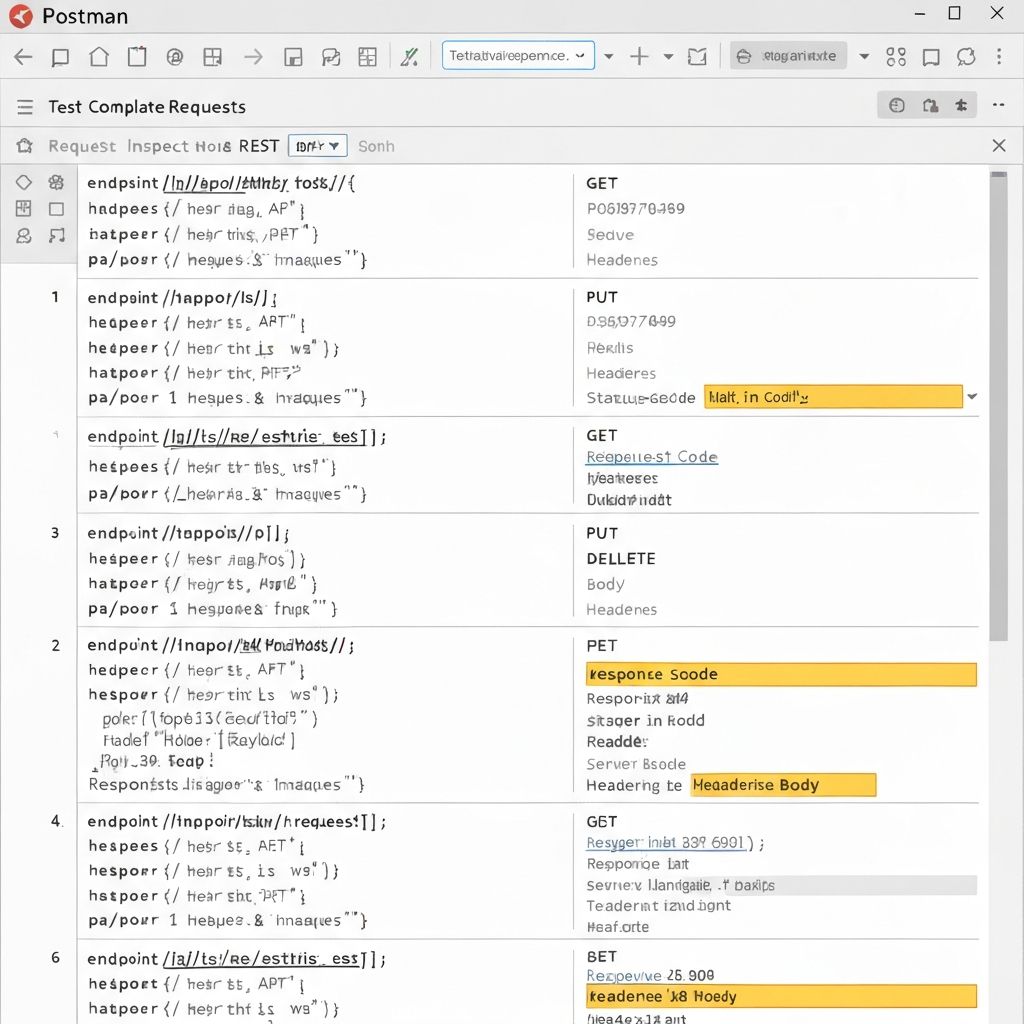
Task: Click the flower-shaped icon in left sidebar
Action: (56, 182)
